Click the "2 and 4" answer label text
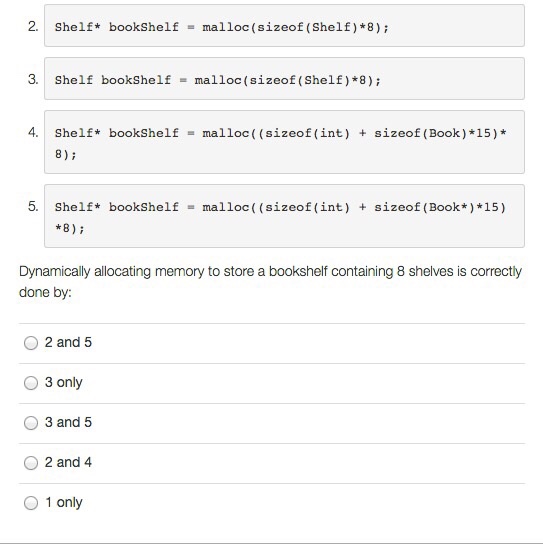Viewport: 543px width, 546px height. [68, 462]
